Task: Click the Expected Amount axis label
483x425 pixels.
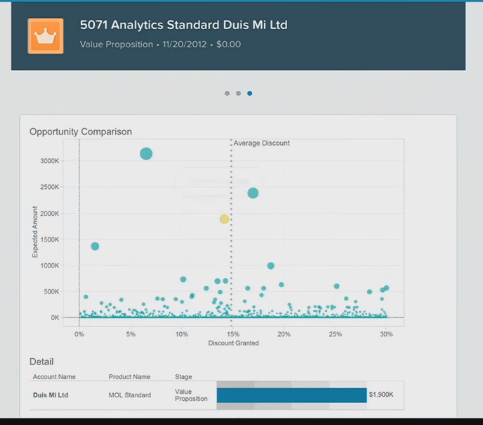Action: pos(35,232)
